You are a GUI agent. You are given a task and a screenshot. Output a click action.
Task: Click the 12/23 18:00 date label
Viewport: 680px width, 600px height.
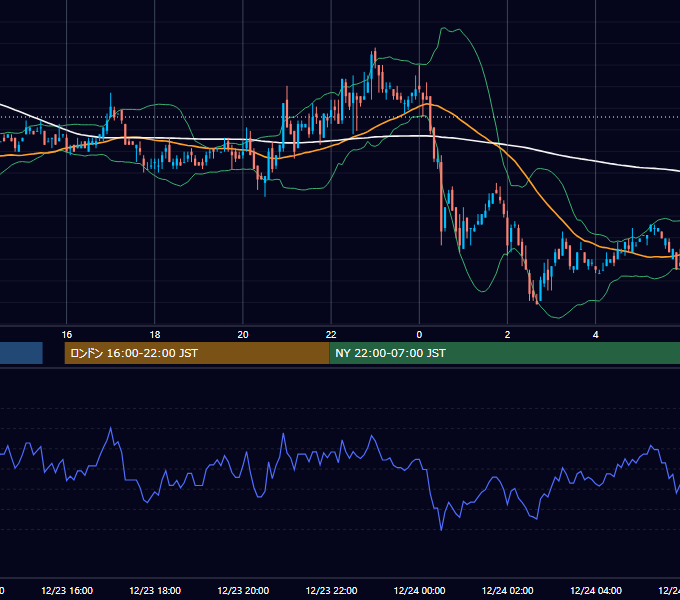pos(155,590)
